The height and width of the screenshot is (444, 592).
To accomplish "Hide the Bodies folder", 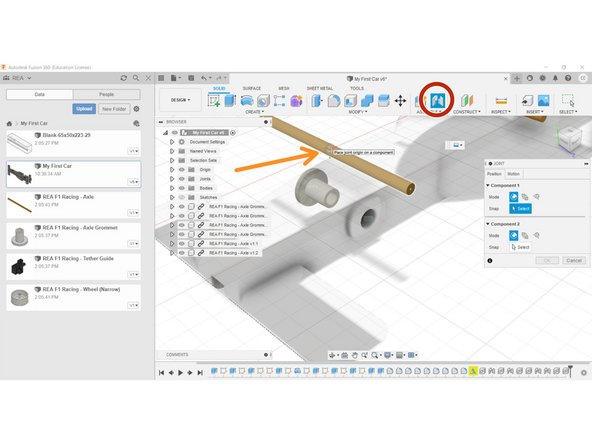I will tap(182, 188).
